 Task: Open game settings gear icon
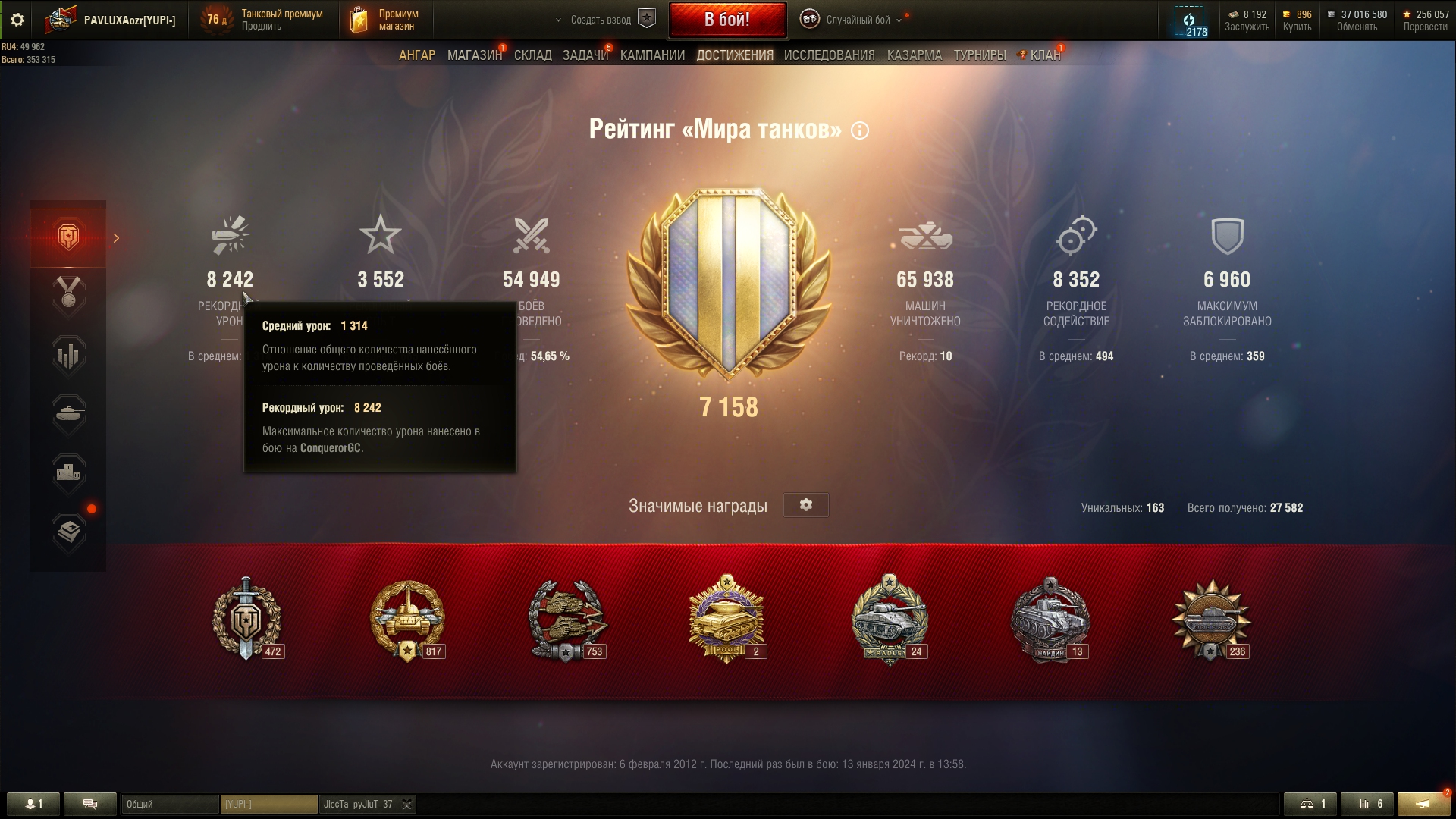(17, 20)
